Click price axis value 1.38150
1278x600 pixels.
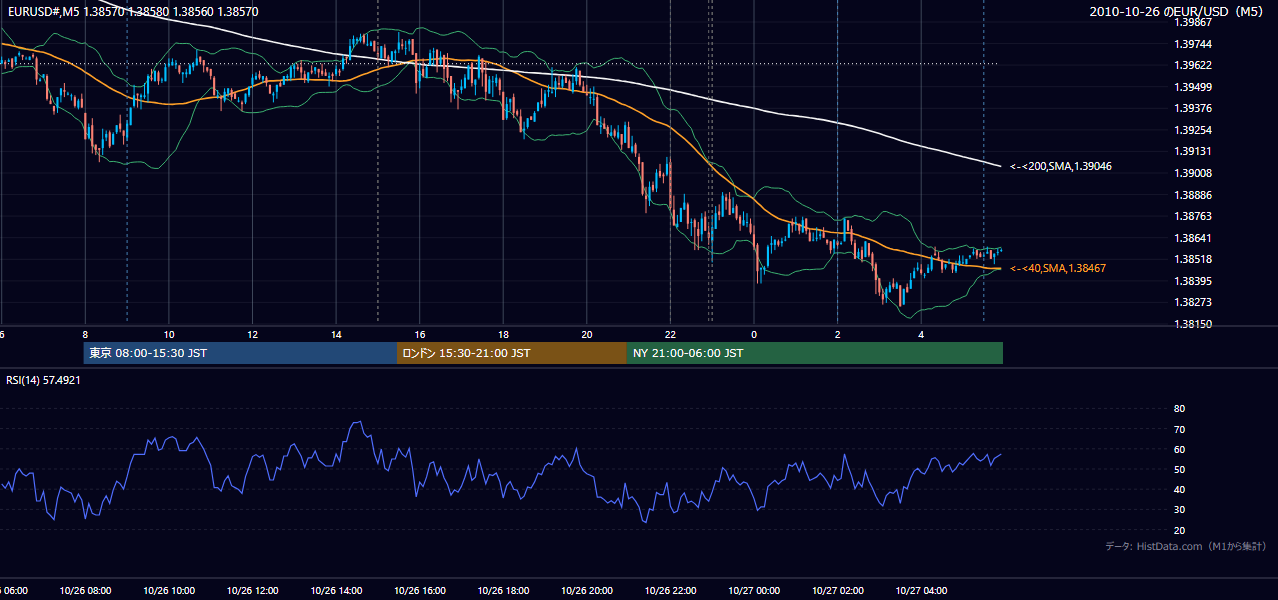click(1192, 324)
